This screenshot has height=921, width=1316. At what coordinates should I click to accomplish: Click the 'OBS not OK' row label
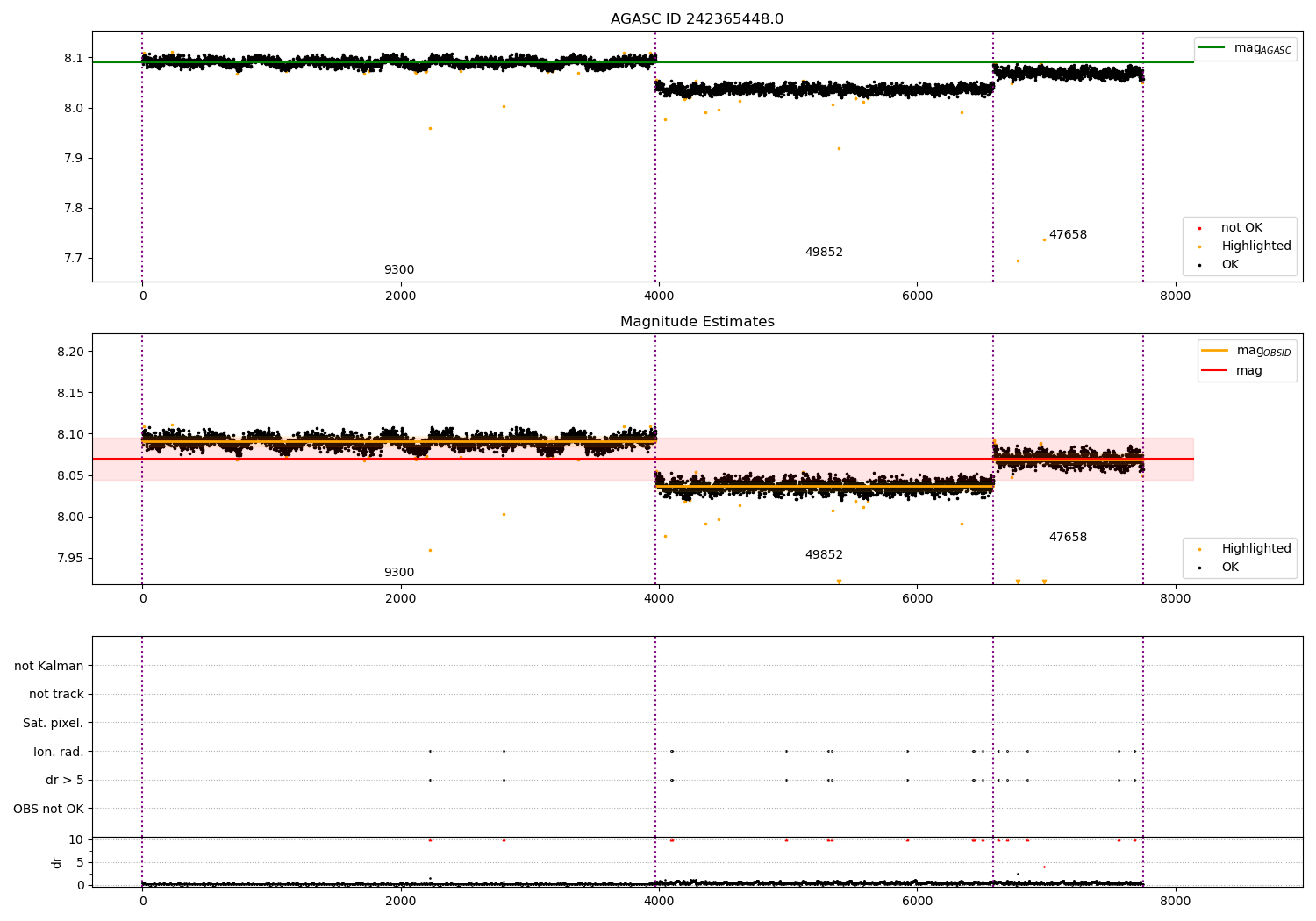click(x=48, y=809)
